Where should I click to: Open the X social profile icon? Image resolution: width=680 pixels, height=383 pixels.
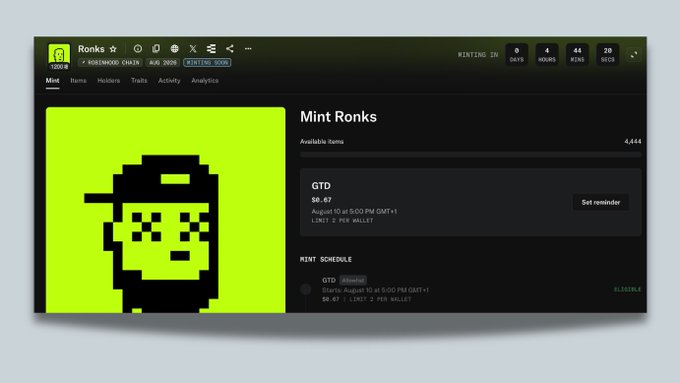click(193, 49)
